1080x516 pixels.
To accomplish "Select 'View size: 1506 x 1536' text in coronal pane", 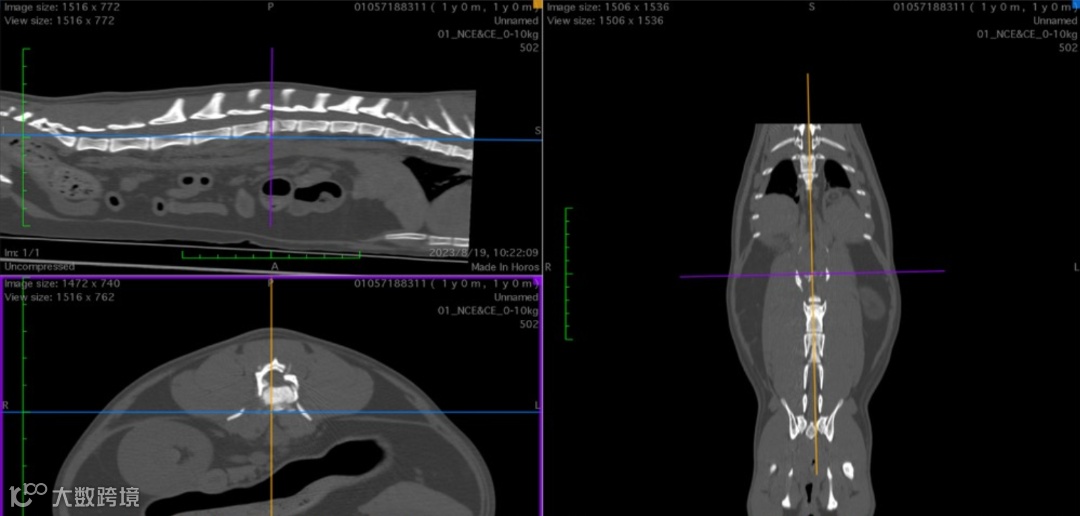I will tap(605, 20).
